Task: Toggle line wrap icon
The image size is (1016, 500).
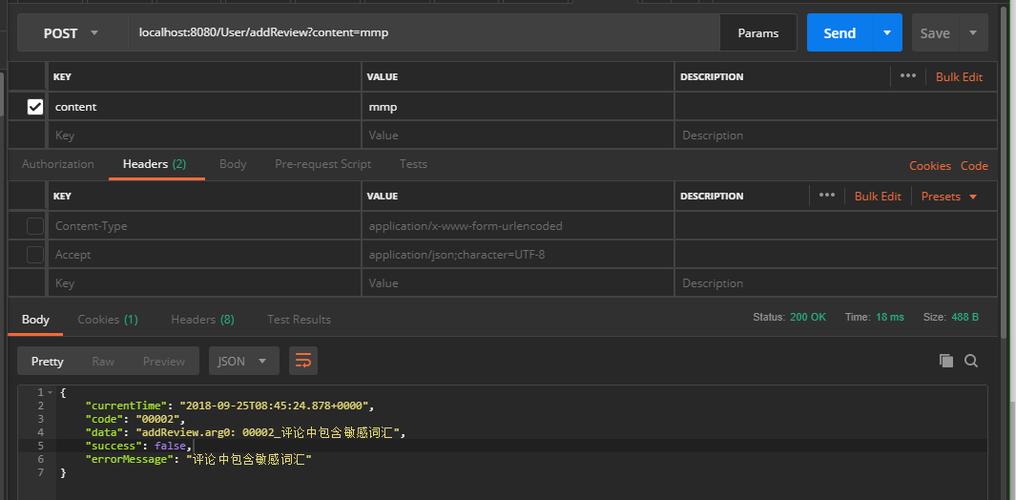Action: (303, 361)
